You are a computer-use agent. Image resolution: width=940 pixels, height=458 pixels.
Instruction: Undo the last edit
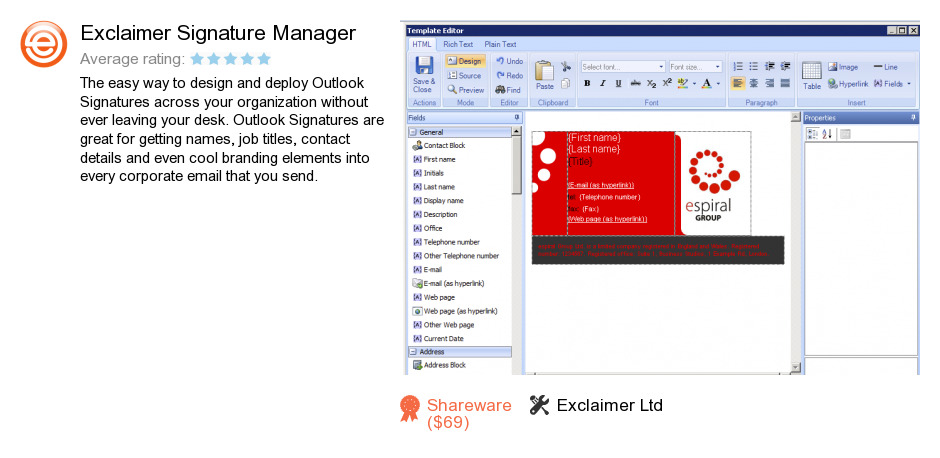click(x=510, y=61)
